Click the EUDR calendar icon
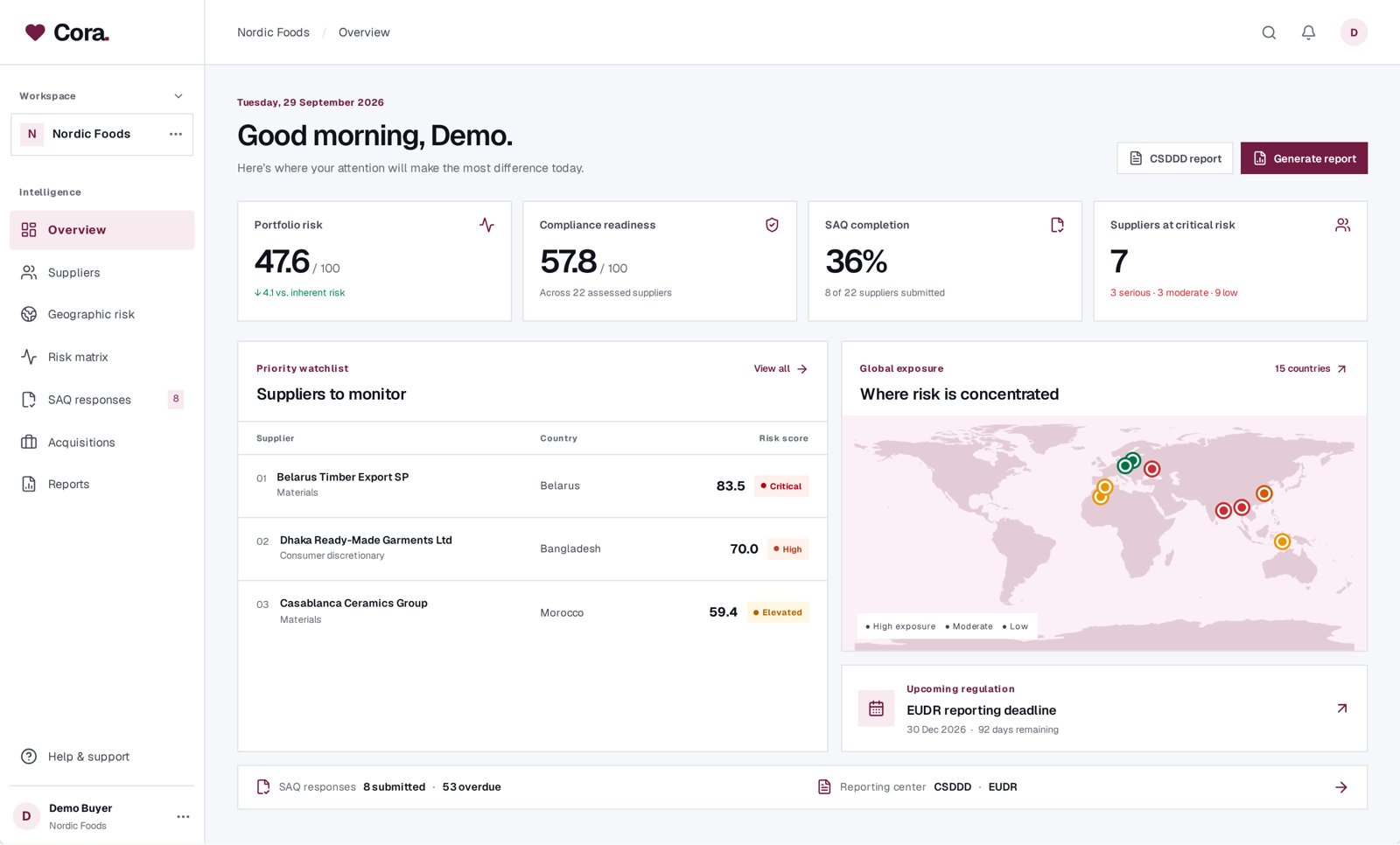The width and height of the screenshot is (1400, 845). coord(876,709)
